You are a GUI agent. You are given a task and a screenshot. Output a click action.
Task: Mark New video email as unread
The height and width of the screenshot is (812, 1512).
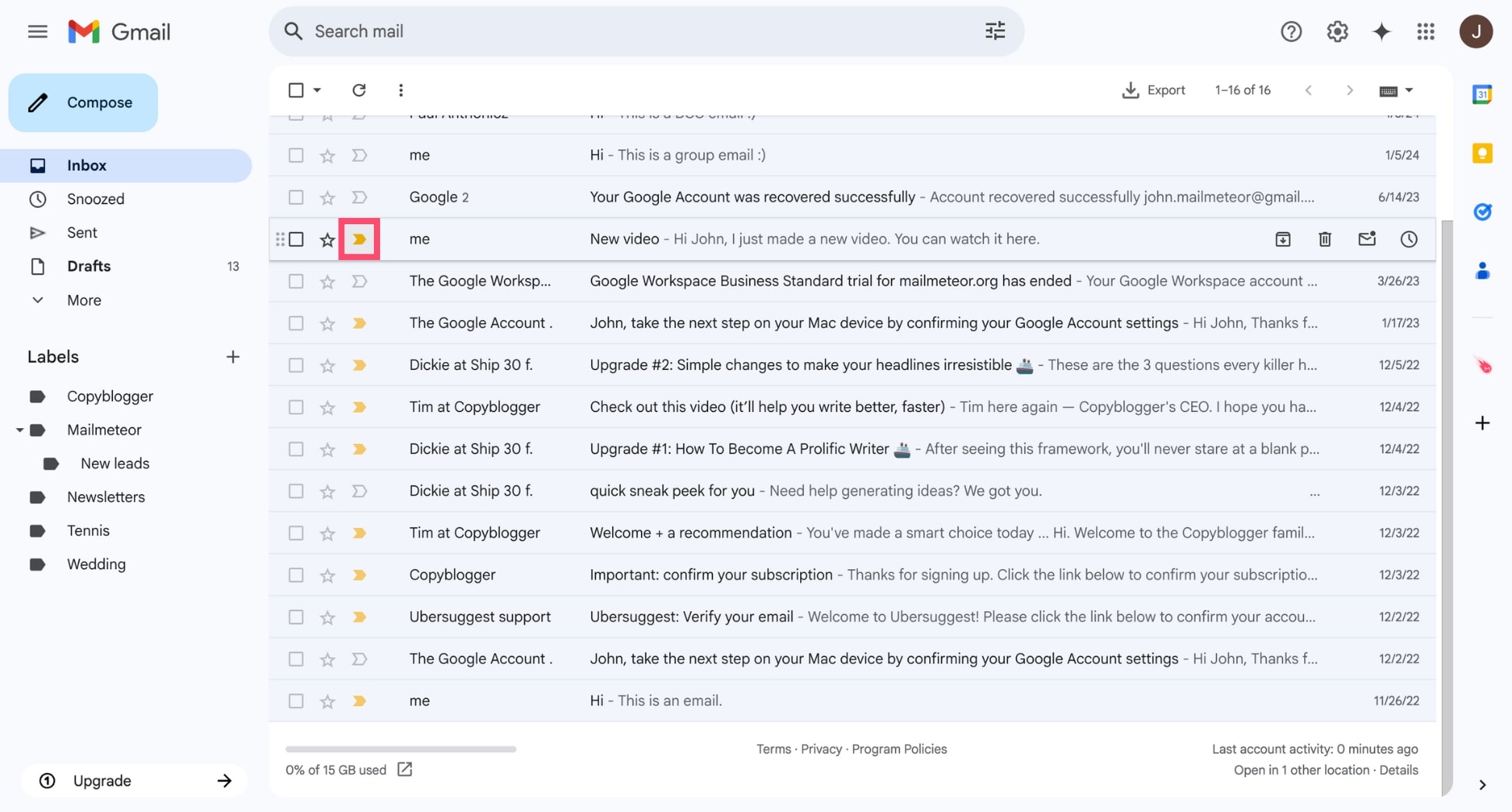[x=1366, y=239]
